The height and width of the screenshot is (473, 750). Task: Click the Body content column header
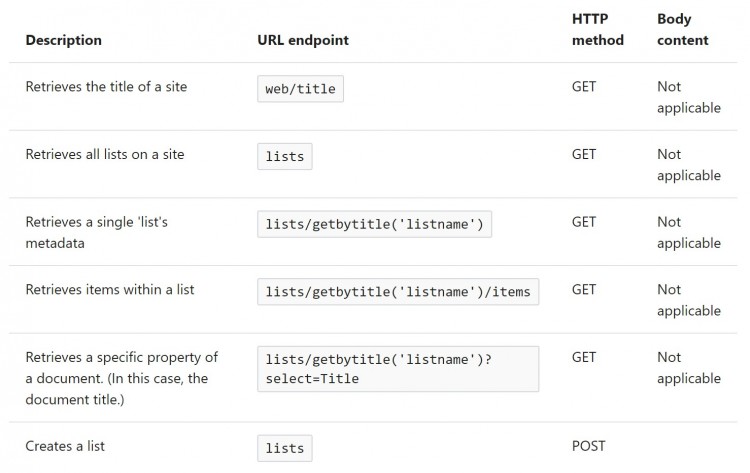tap(683, 29)
